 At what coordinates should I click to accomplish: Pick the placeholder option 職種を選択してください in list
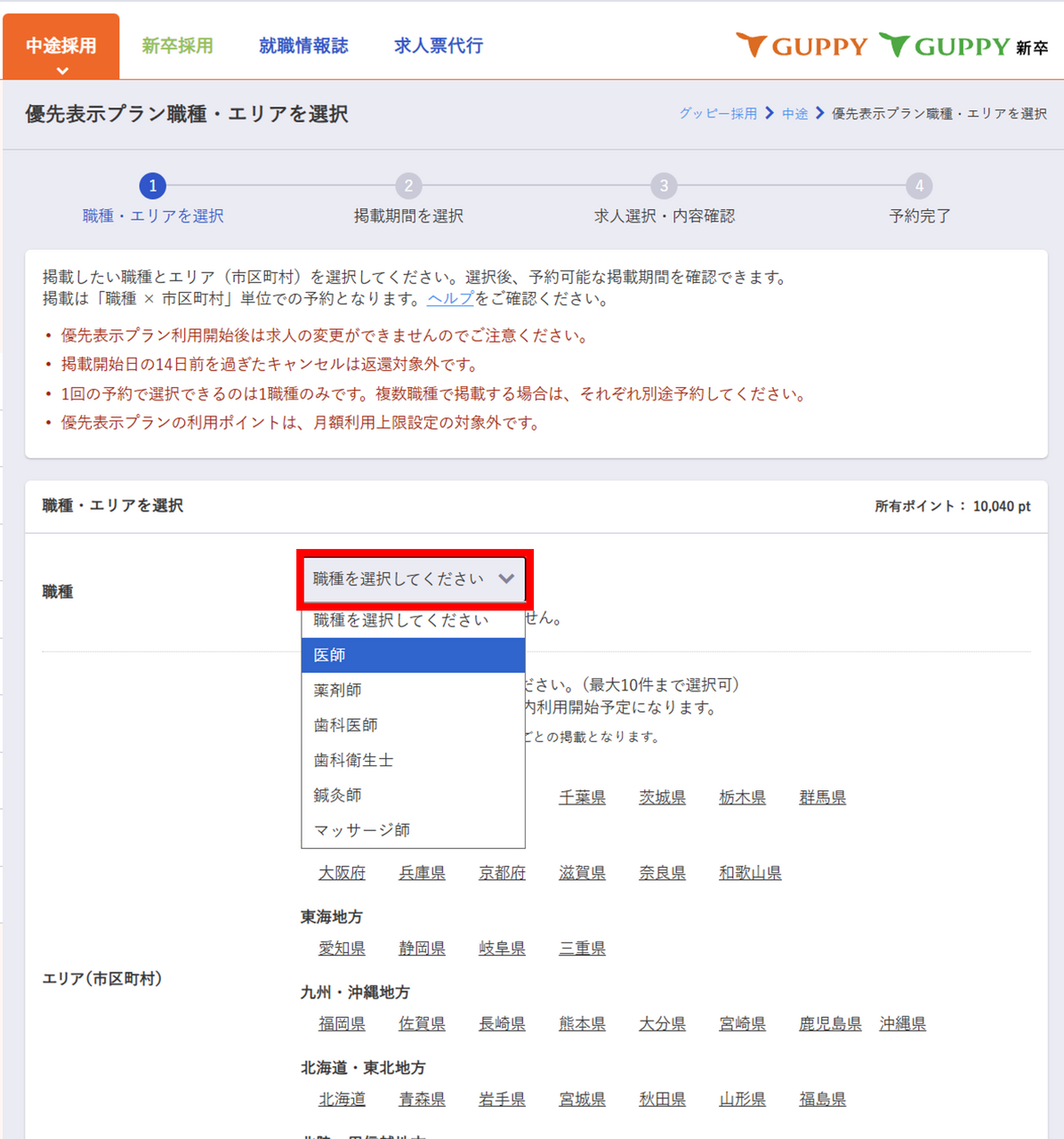(x=414, y=620)
